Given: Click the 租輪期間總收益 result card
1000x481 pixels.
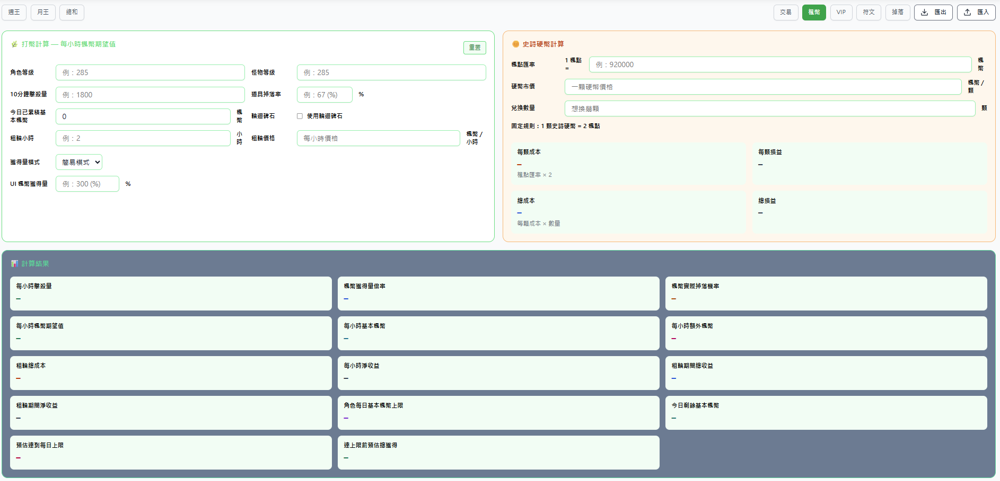Looking at the screenshot, I should (x=826, y=373).
